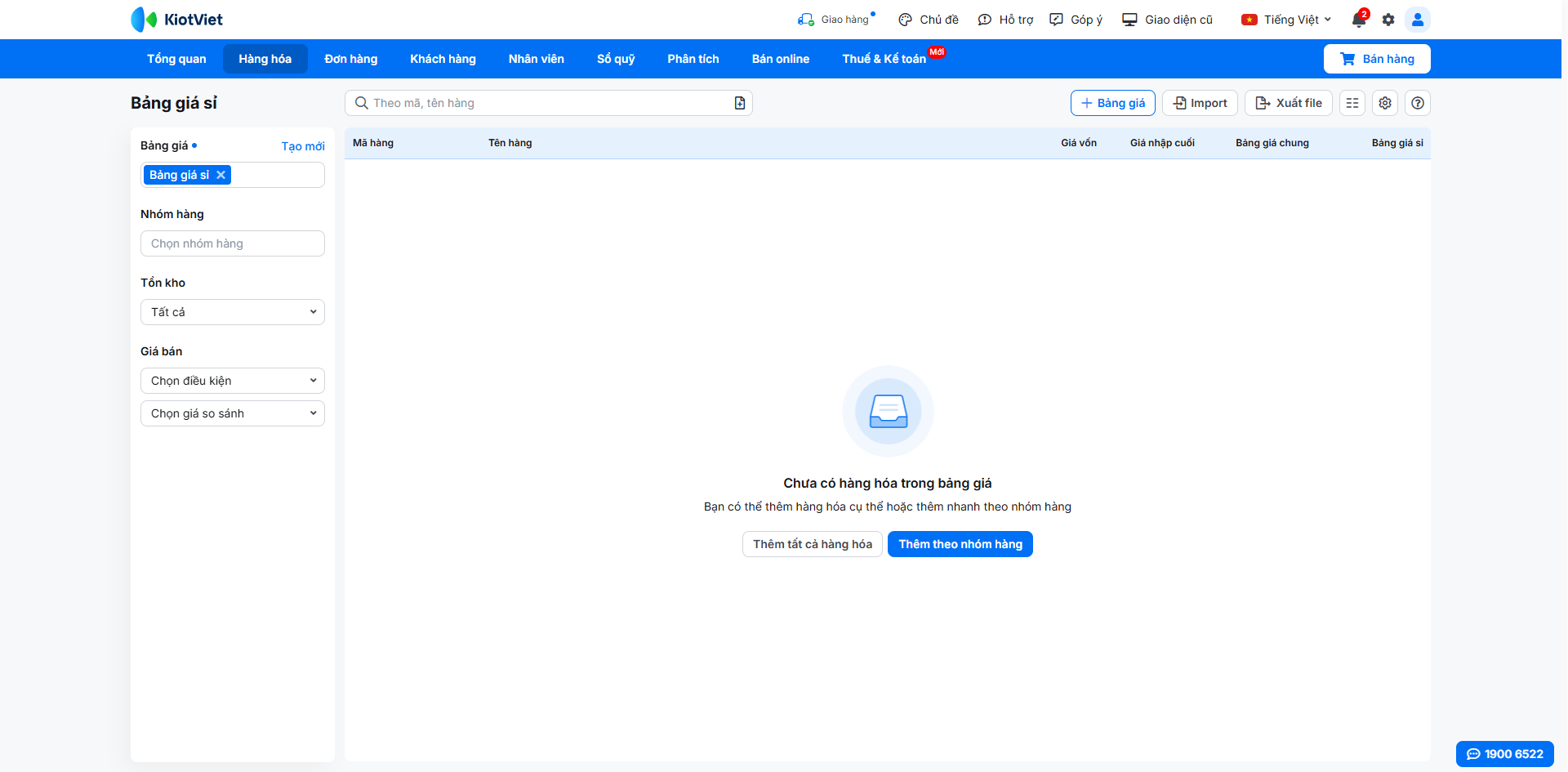Open Bán online menu

pos(781,59)
